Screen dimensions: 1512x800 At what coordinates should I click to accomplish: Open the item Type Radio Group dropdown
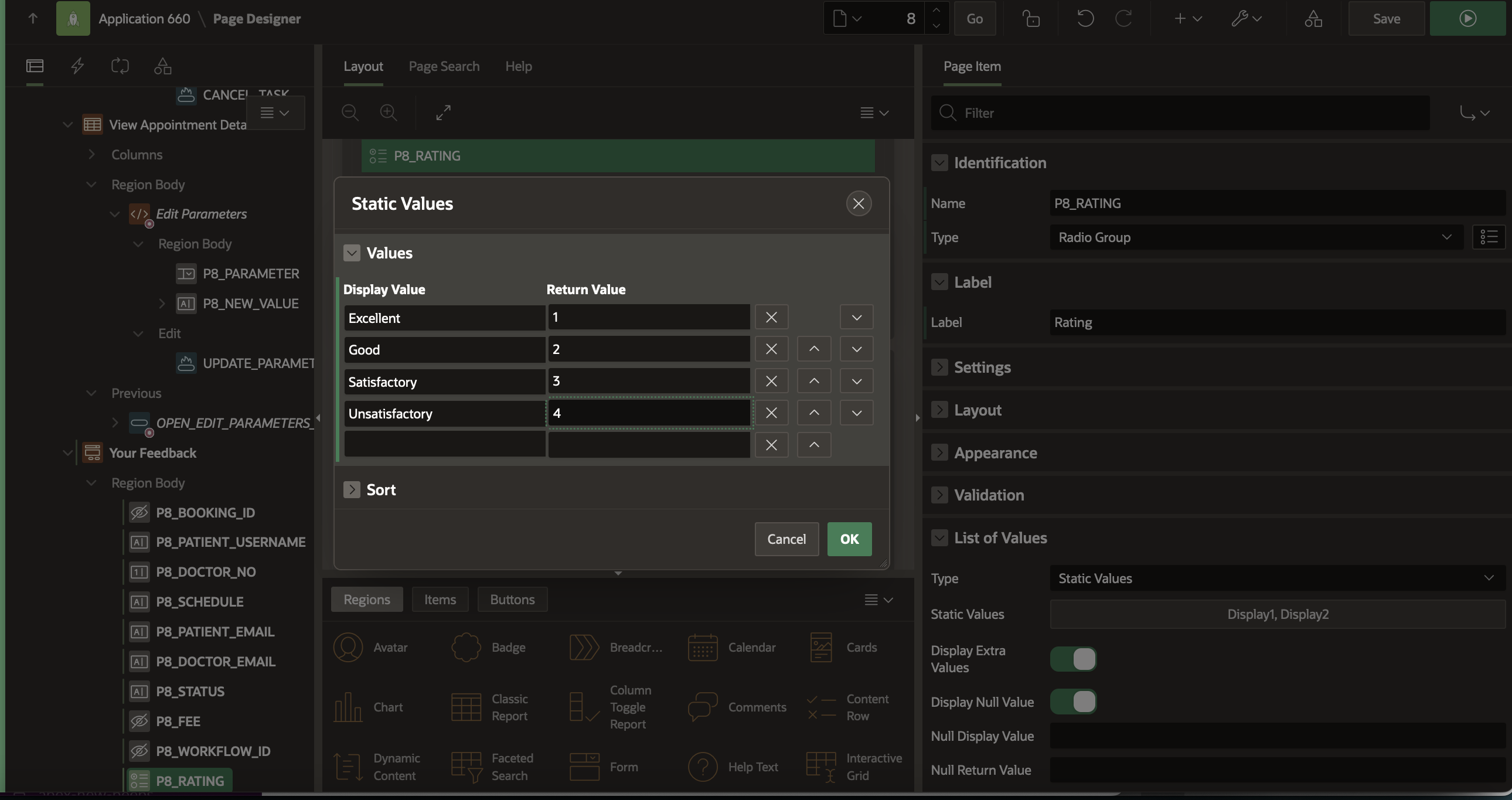coord(1255,237)
